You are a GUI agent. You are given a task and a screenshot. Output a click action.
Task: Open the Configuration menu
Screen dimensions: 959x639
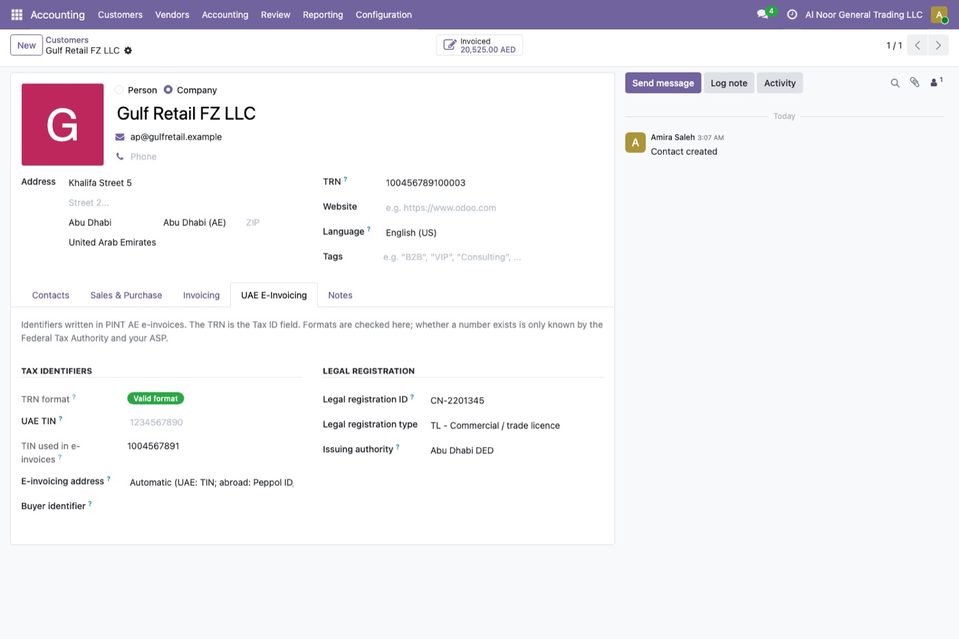coord(383,15)
